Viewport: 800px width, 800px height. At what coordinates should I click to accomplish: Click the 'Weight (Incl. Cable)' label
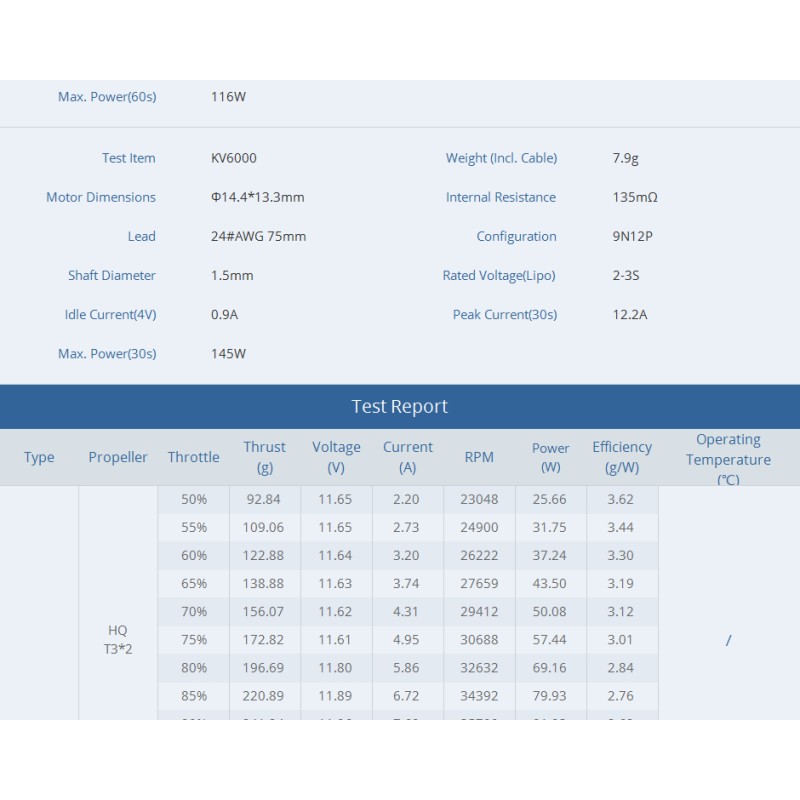click(502, 158)
